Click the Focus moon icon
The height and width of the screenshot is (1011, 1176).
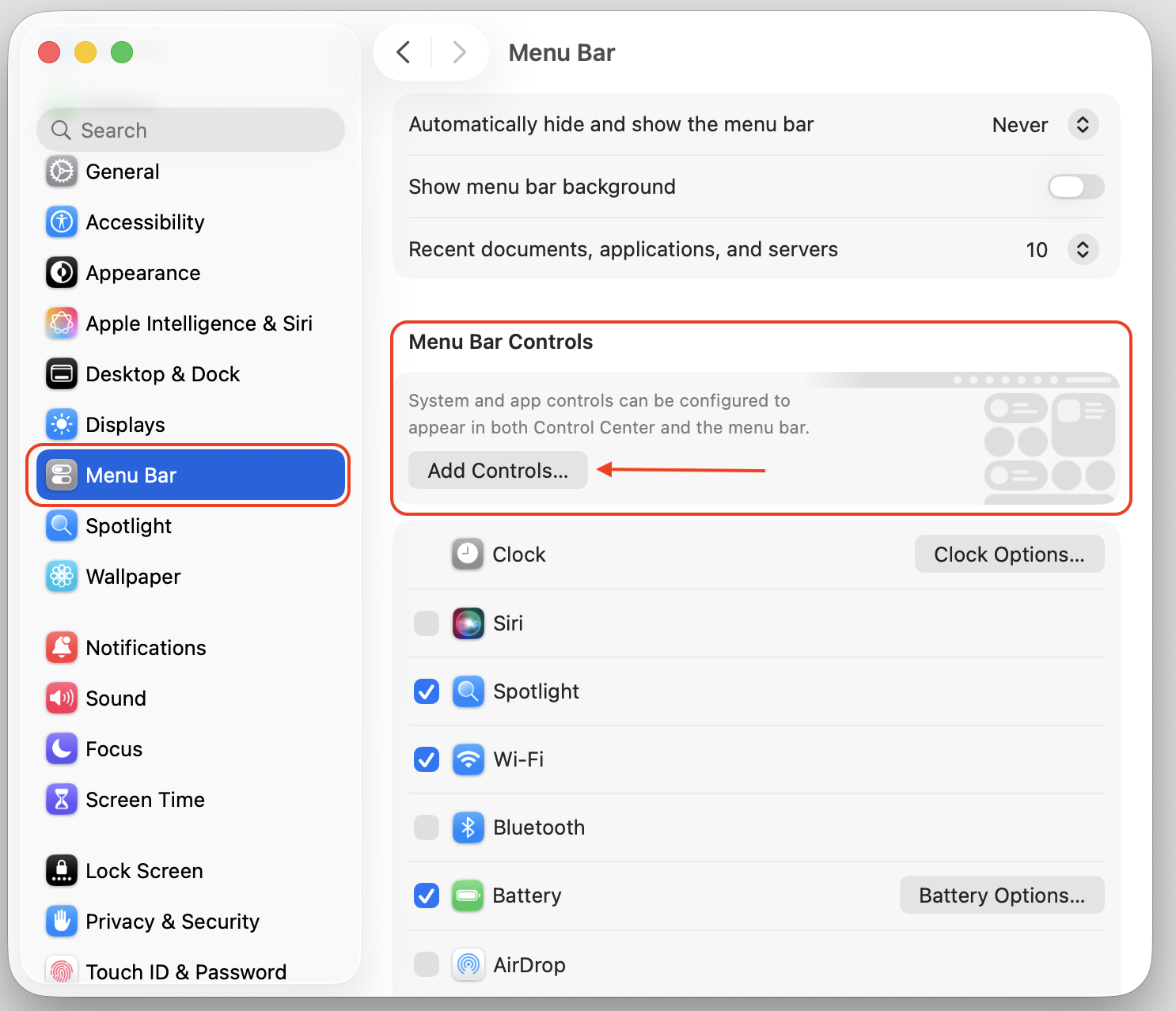tap(62, 749)
